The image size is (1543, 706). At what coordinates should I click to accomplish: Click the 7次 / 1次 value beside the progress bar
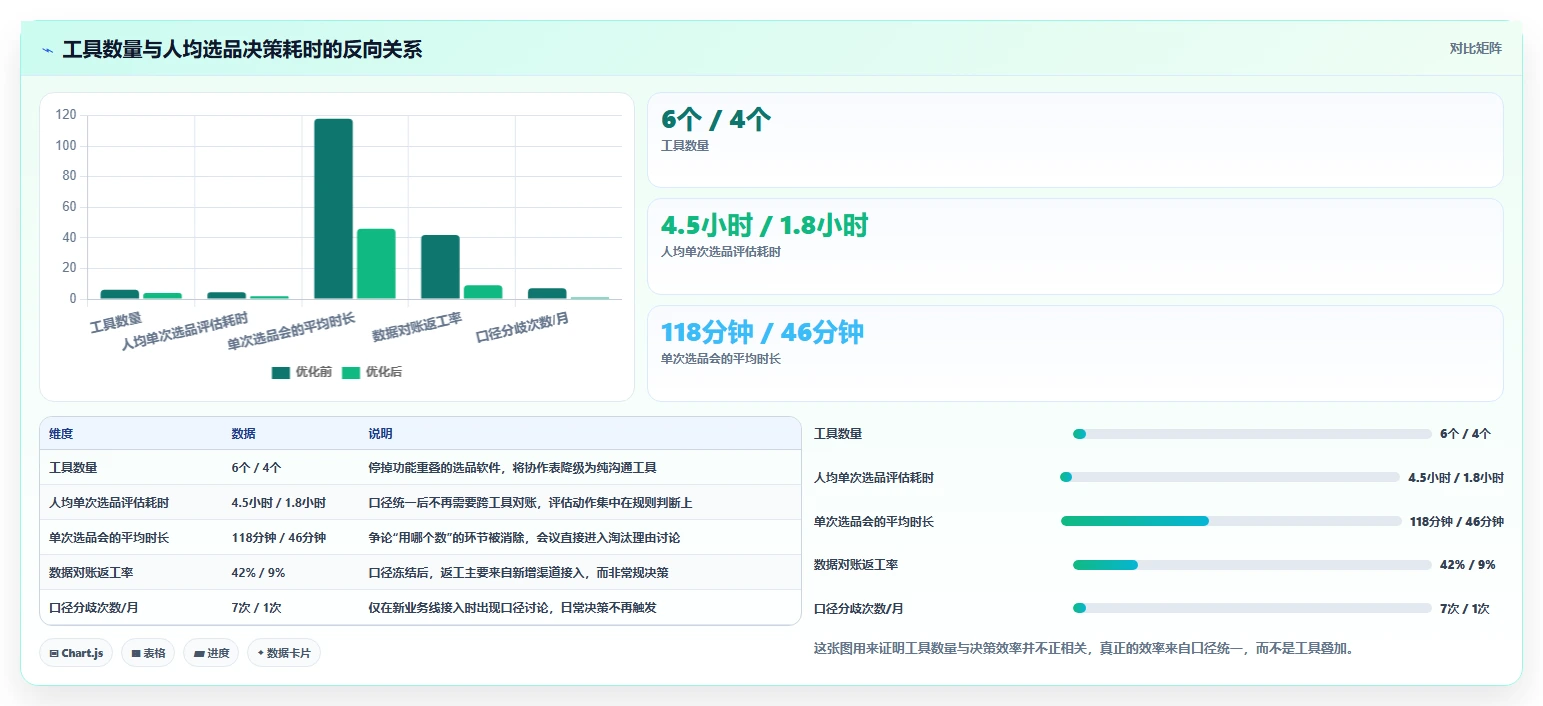click(1465, 609)
